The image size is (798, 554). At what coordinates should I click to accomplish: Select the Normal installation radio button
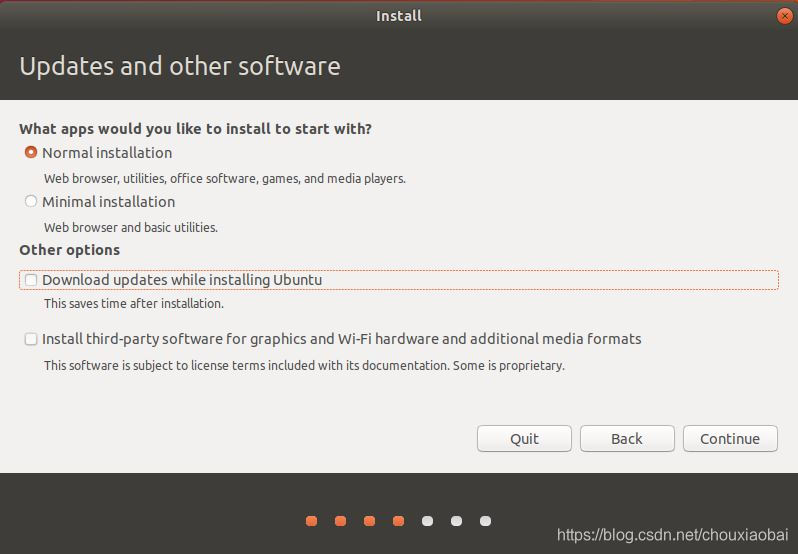point(31,152)
